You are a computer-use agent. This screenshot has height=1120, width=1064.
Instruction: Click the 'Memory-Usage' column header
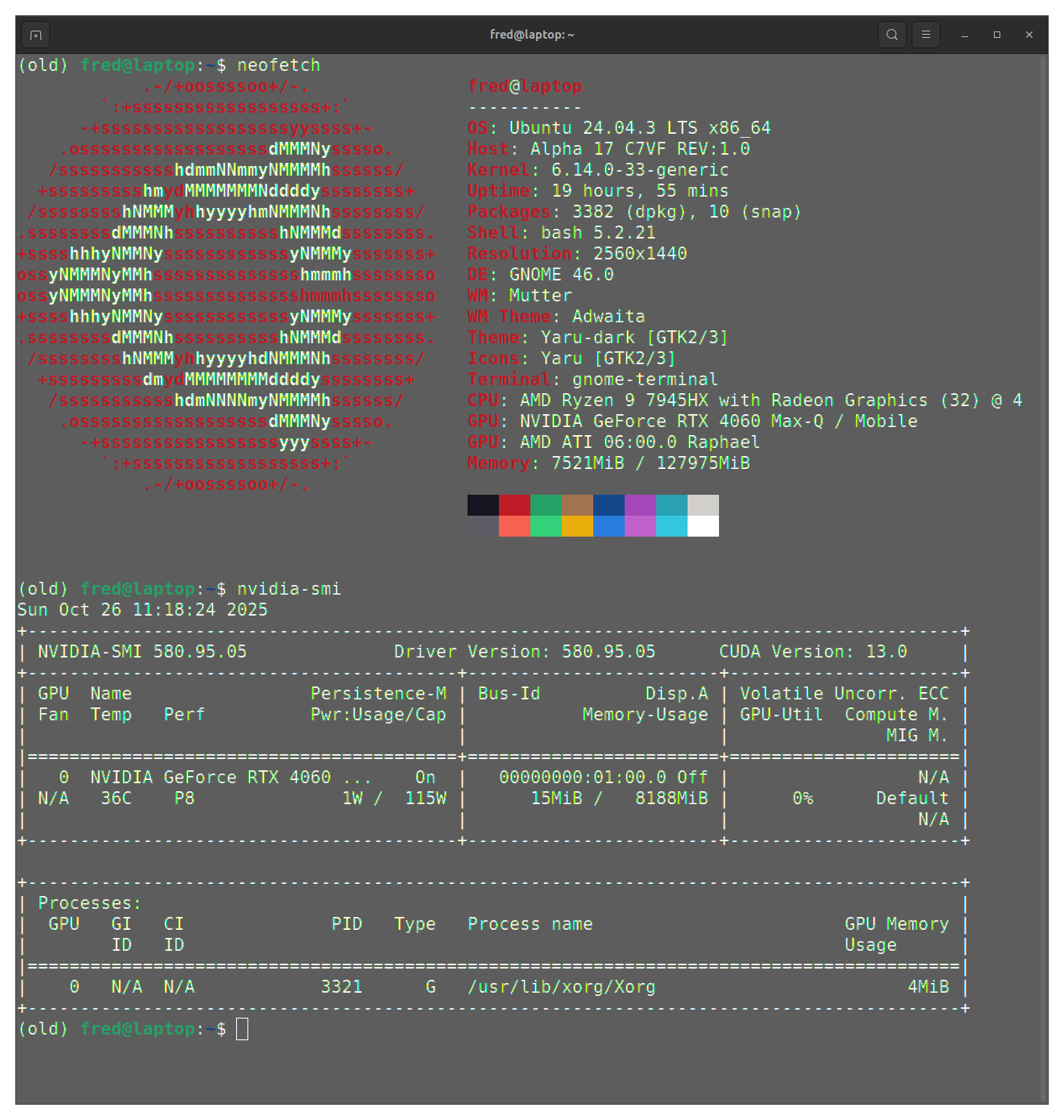click(645, 715)
